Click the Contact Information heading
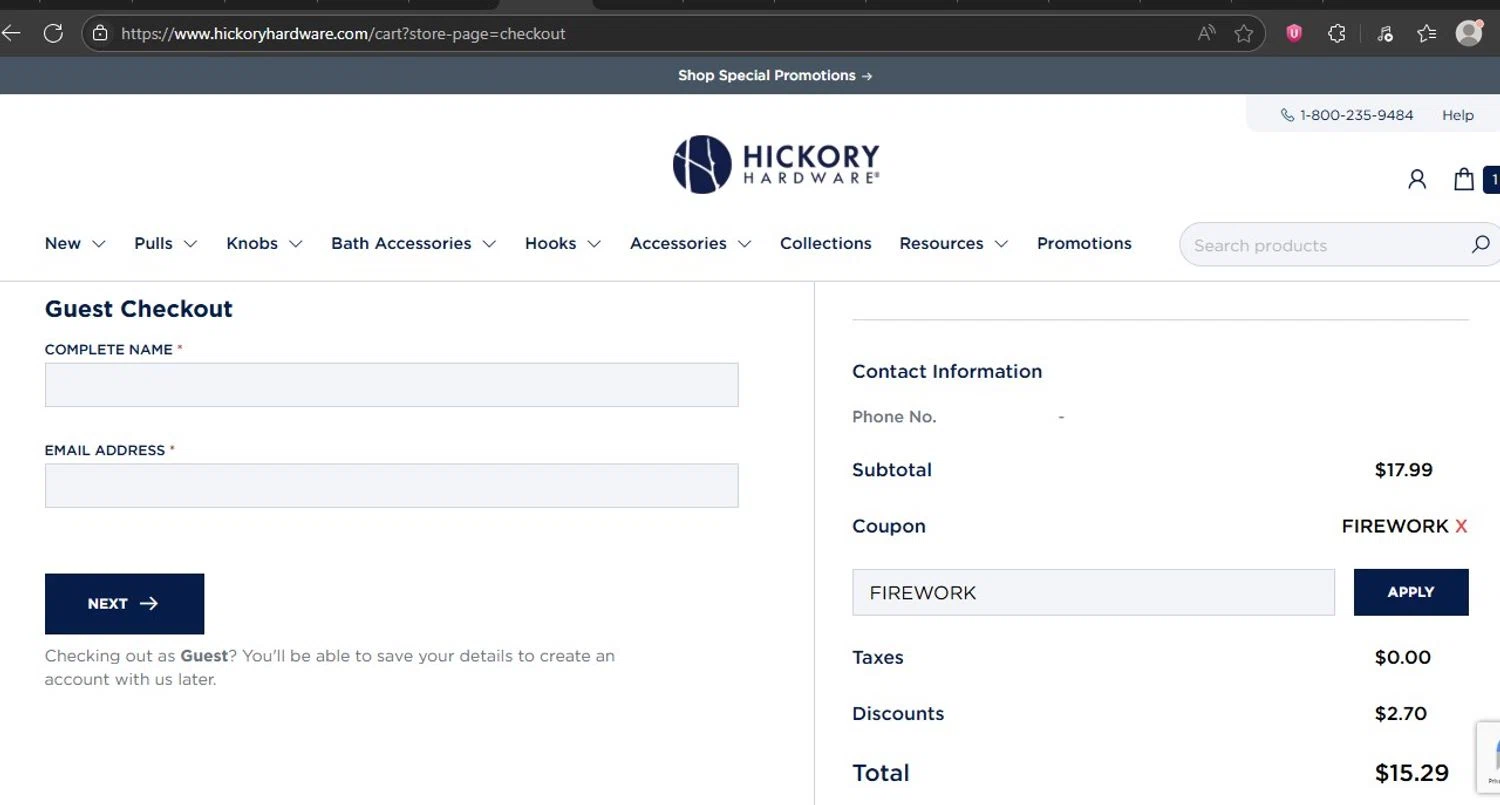1500x805 pixels. [947, 371]
